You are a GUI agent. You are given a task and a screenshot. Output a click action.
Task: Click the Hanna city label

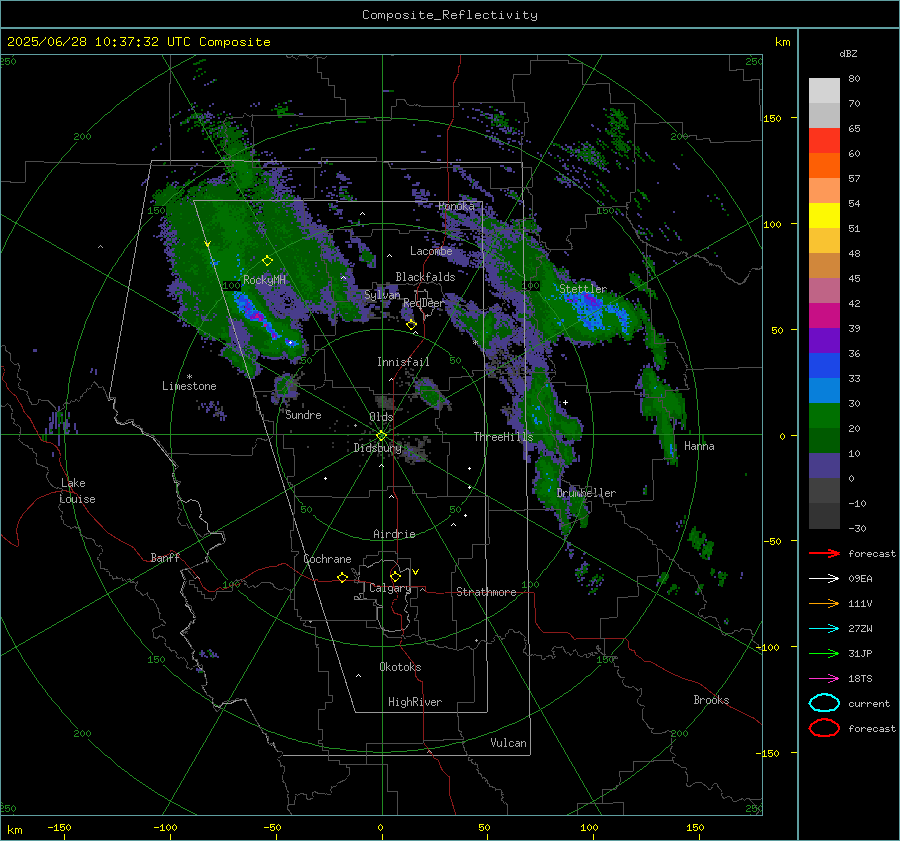click(699, 446)
